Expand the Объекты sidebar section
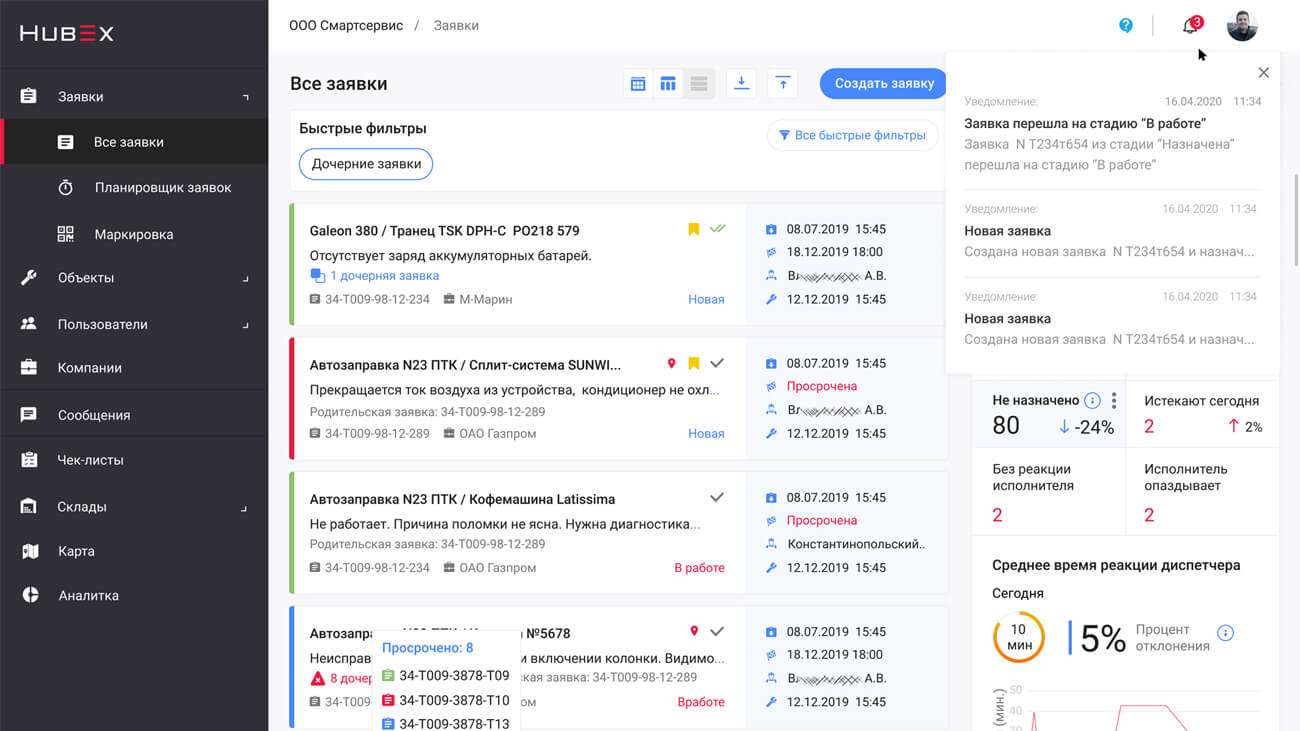Image resolution: width=1300 pixels, height=731 pixels. click(134, 278)
